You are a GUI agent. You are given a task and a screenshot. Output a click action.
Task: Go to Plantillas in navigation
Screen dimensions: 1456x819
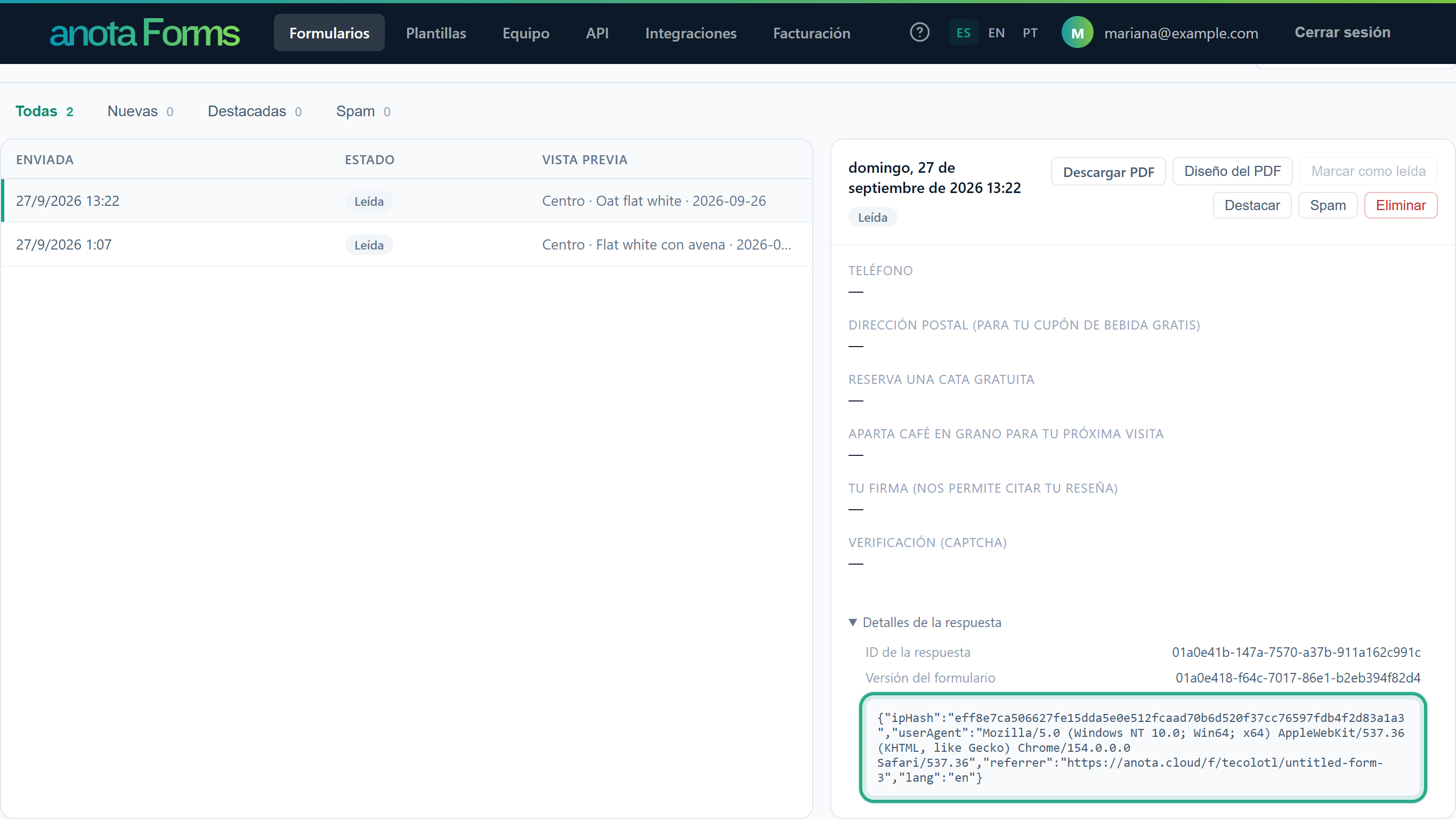[x=436, y=33]
